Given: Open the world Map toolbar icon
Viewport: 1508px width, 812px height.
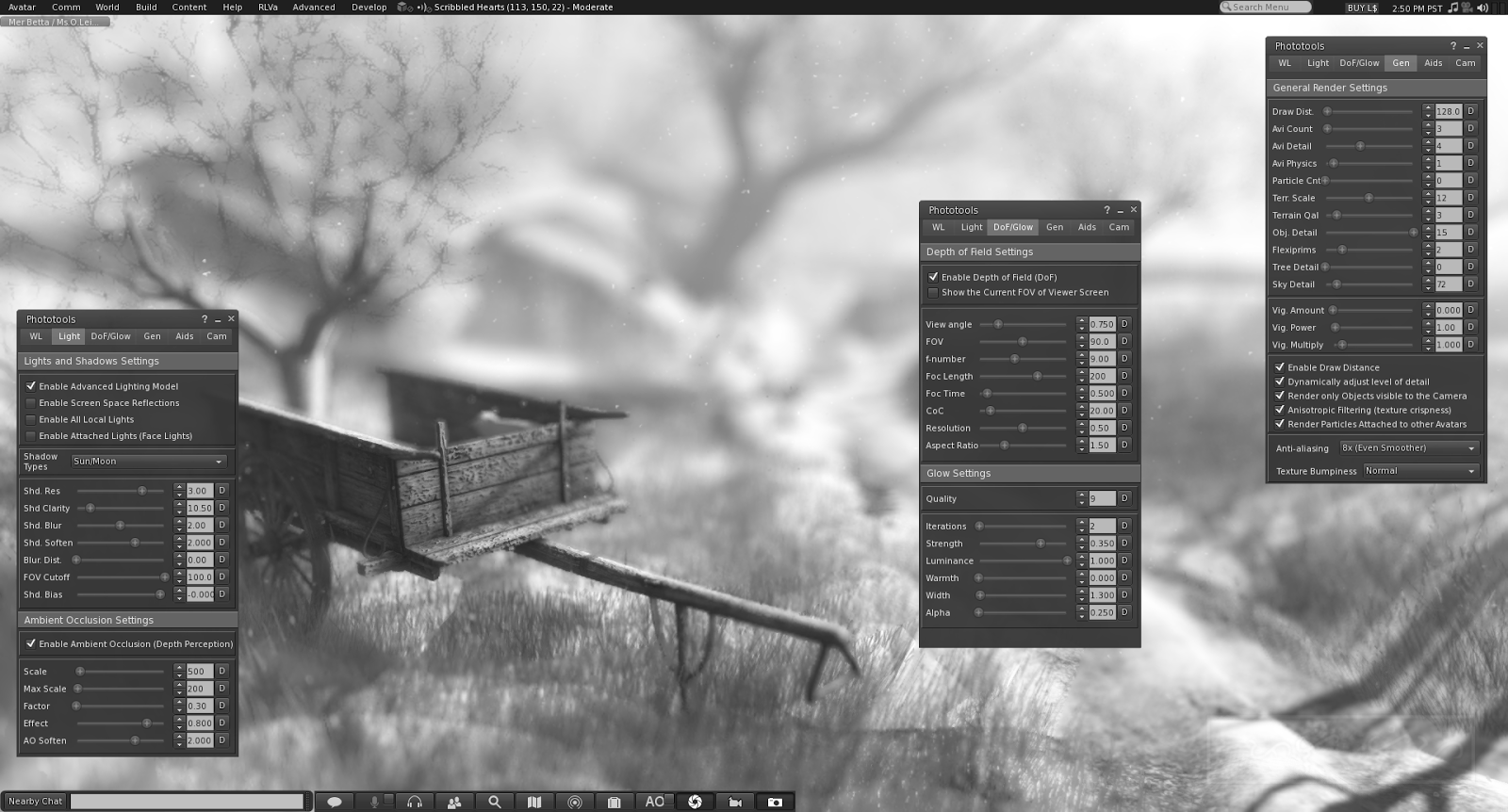Looking at the screenshot, I should point(534,802).
